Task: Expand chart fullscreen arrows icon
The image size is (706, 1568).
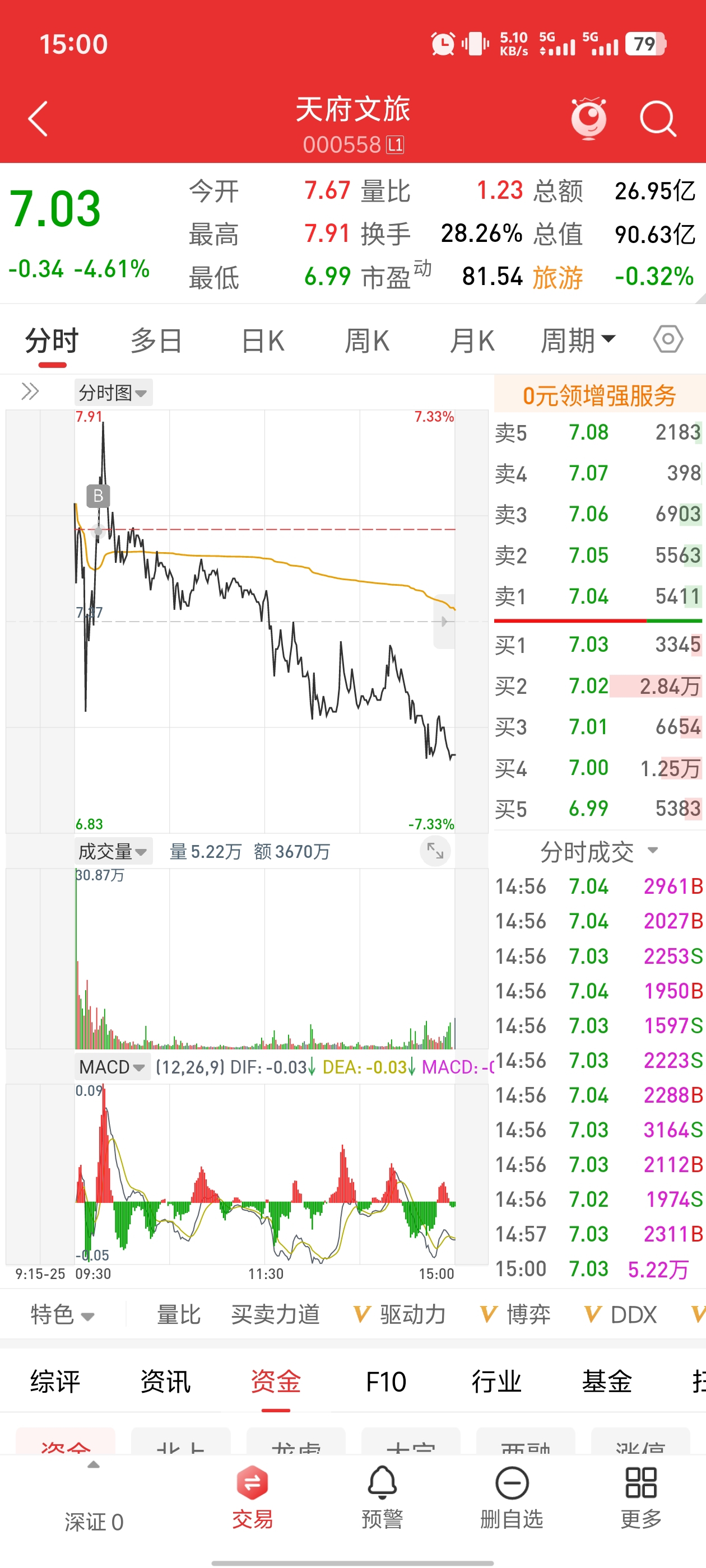Action: pyautogui.click(x=435, y=850)
